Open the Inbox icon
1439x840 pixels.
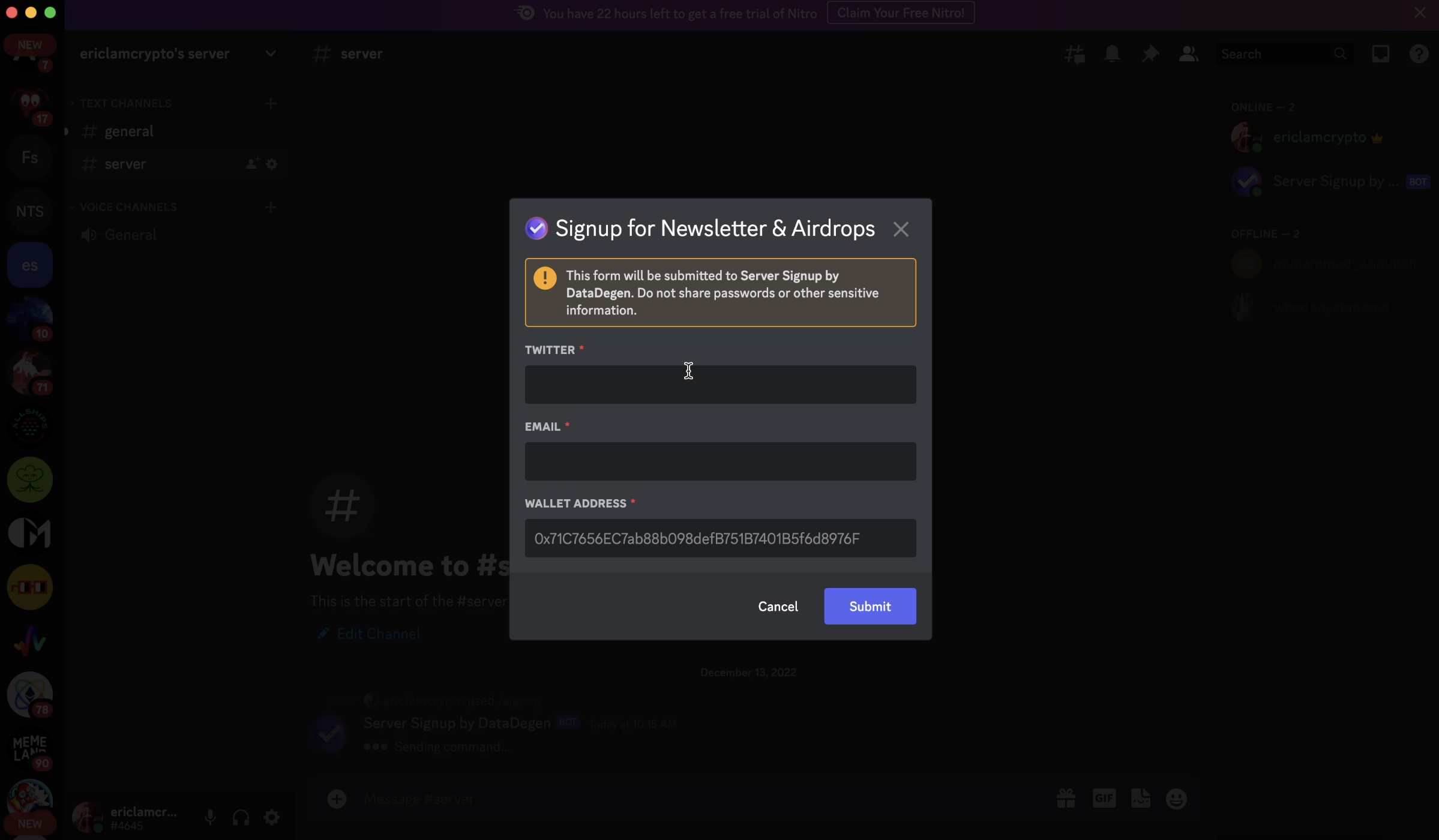click(x=1380, y=54)
